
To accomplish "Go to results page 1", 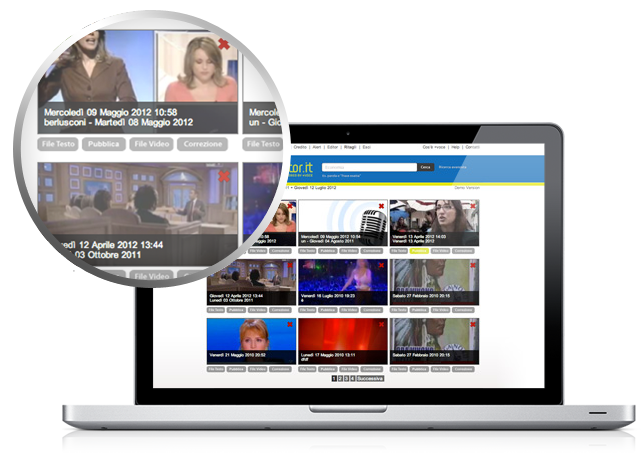I will 334,379.
